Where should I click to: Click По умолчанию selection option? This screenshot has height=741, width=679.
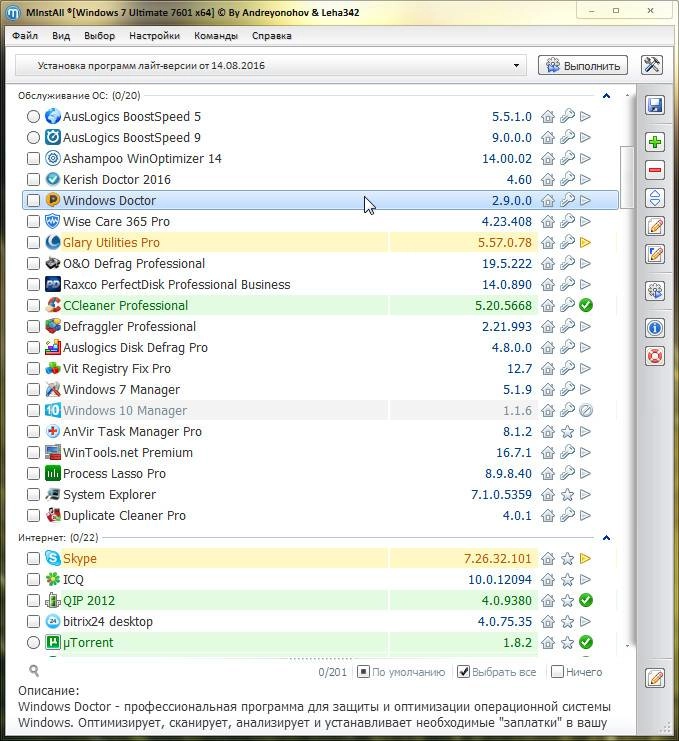tap(401, 672)
